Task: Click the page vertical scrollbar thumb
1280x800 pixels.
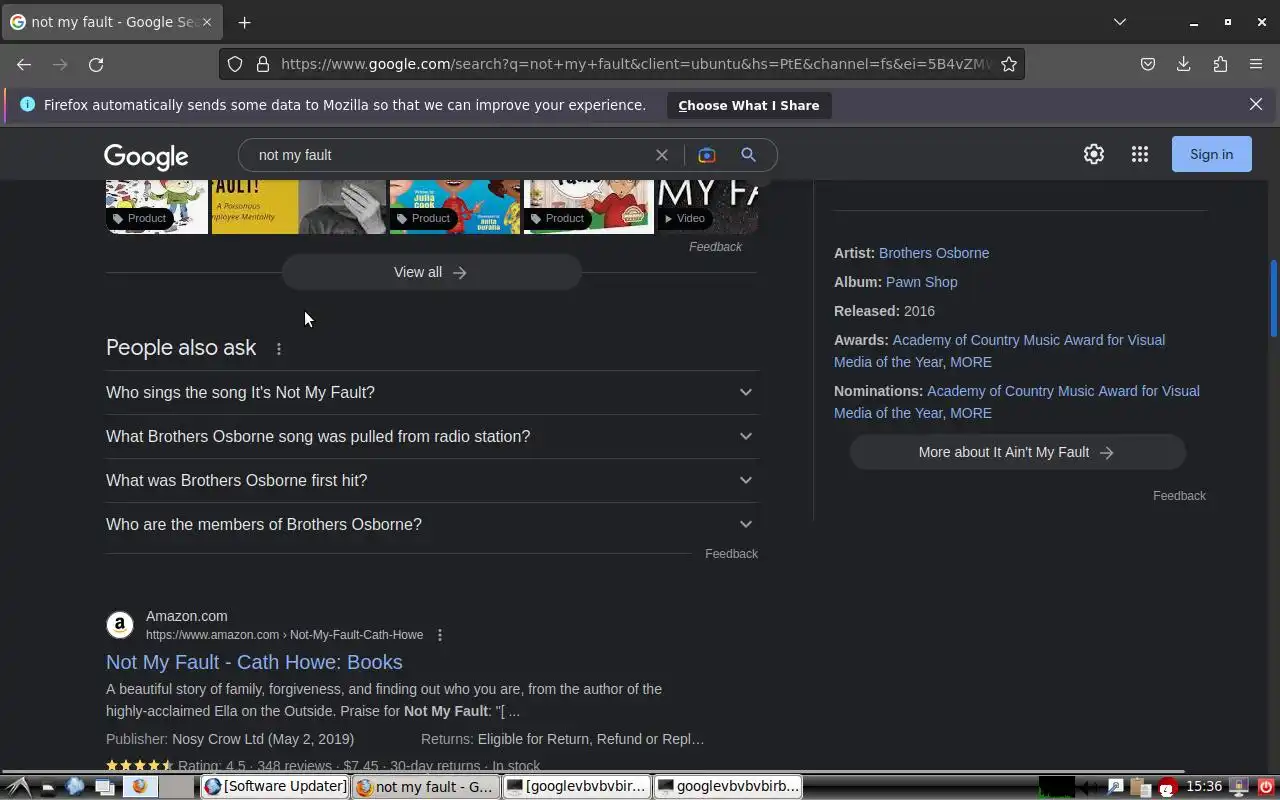Action: point(1274,298)
